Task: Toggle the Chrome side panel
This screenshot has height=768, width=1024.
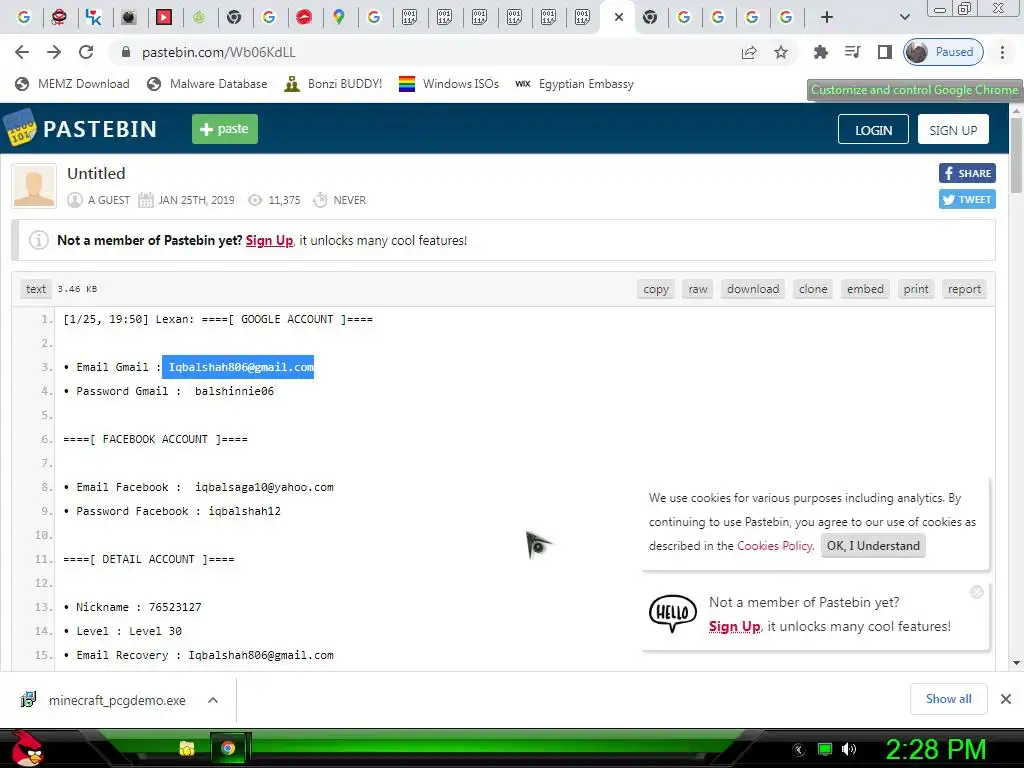Action: coord(885,52)
